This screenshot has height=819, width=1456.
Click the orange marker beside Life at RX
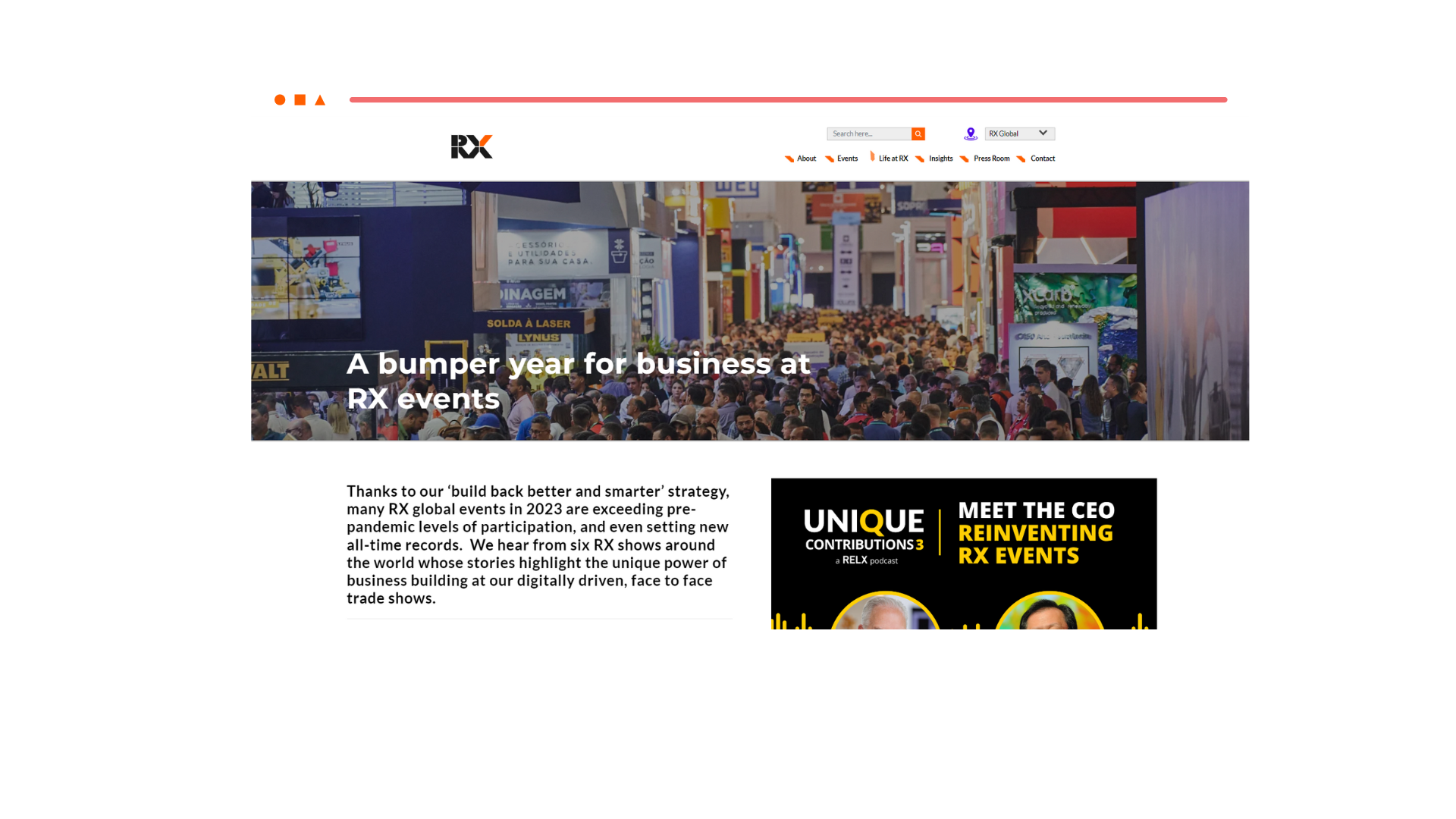(x=872, y=156)
